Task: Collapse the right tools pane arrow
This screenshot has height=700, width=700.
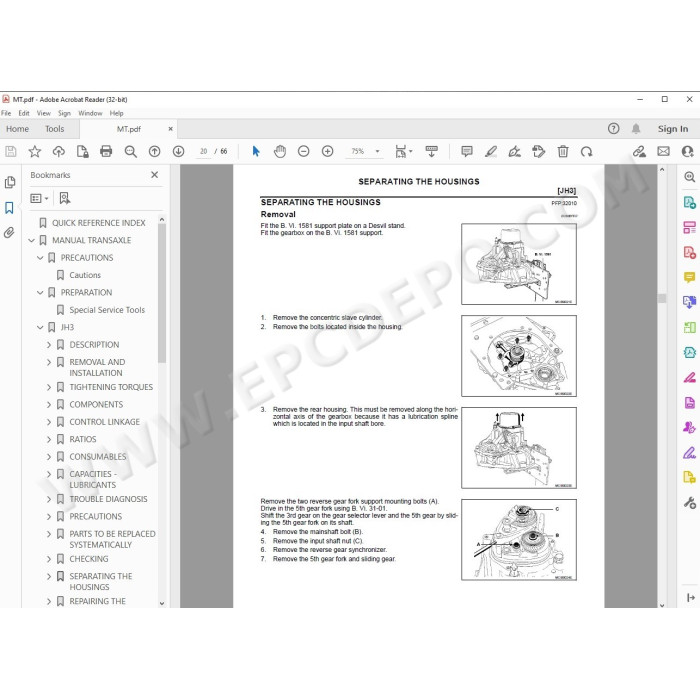Action: click(x=691, y=597)
